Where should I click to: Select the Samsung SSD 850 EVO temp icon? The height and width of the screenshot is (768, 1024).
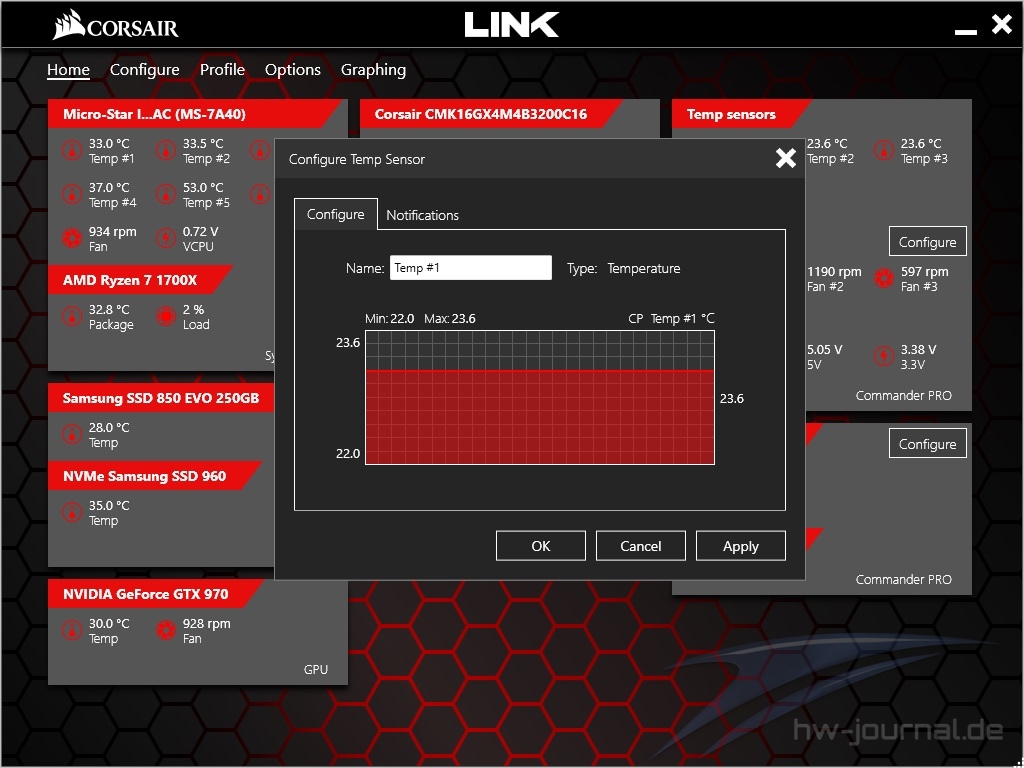click(x=72, y=435)
